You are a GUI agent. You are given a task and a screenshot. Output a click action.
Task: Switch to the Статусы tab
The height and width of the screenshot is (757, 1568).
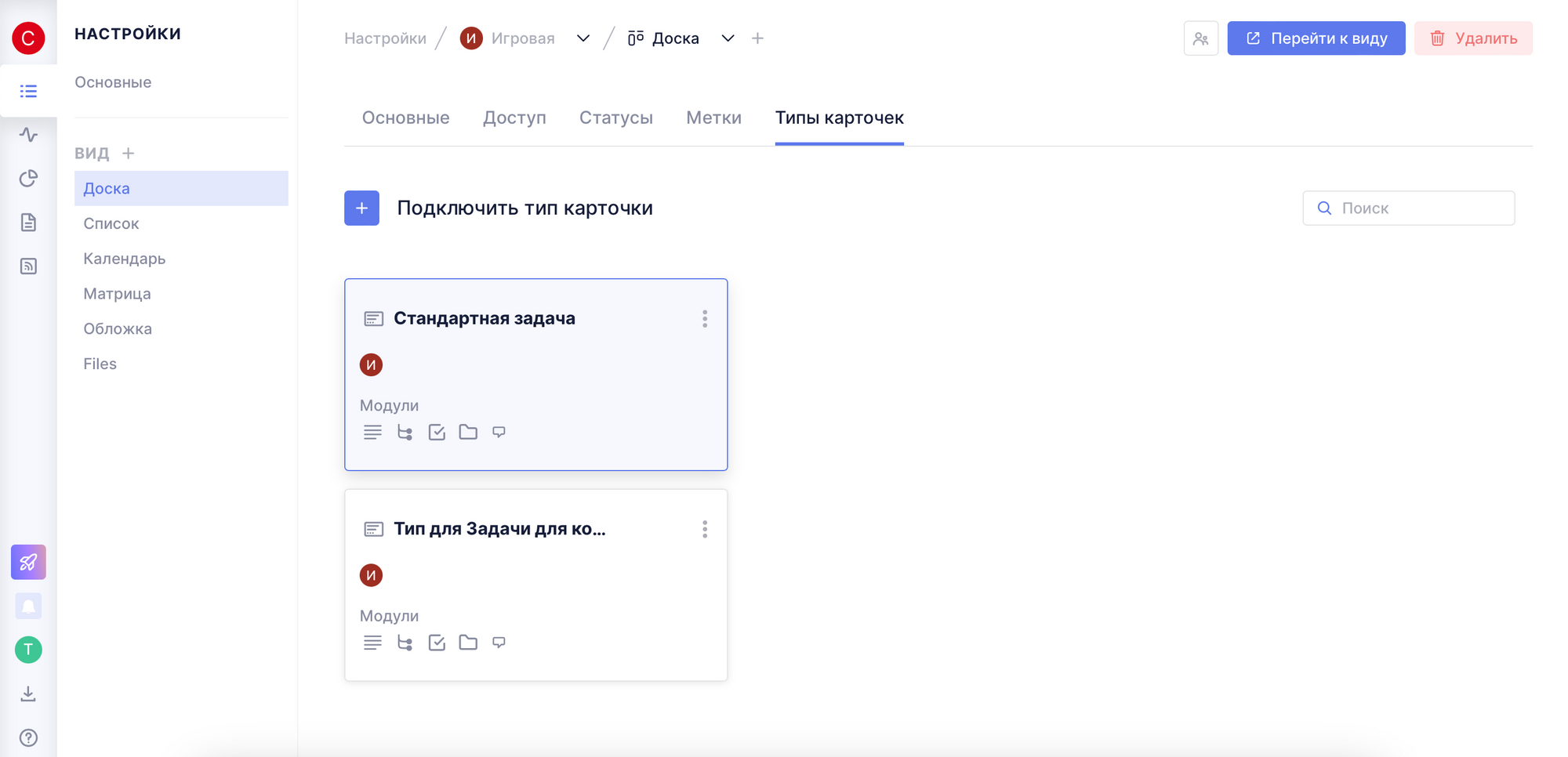(616, 118)
